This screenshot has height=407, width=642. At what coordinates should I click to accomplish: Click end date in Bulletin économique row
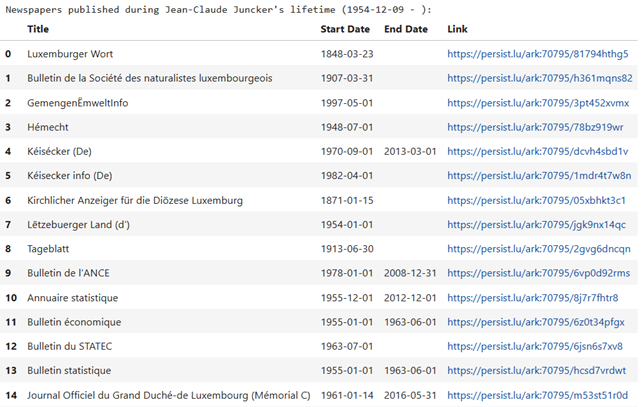coord(410,322)
